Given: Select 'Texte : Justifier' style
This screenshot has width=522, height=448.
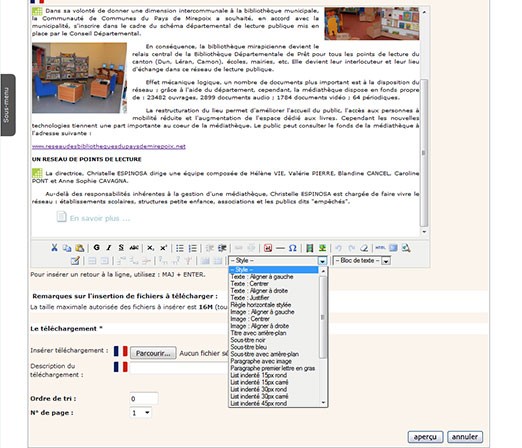Looking at the screenshot, I should pos(250,298).
